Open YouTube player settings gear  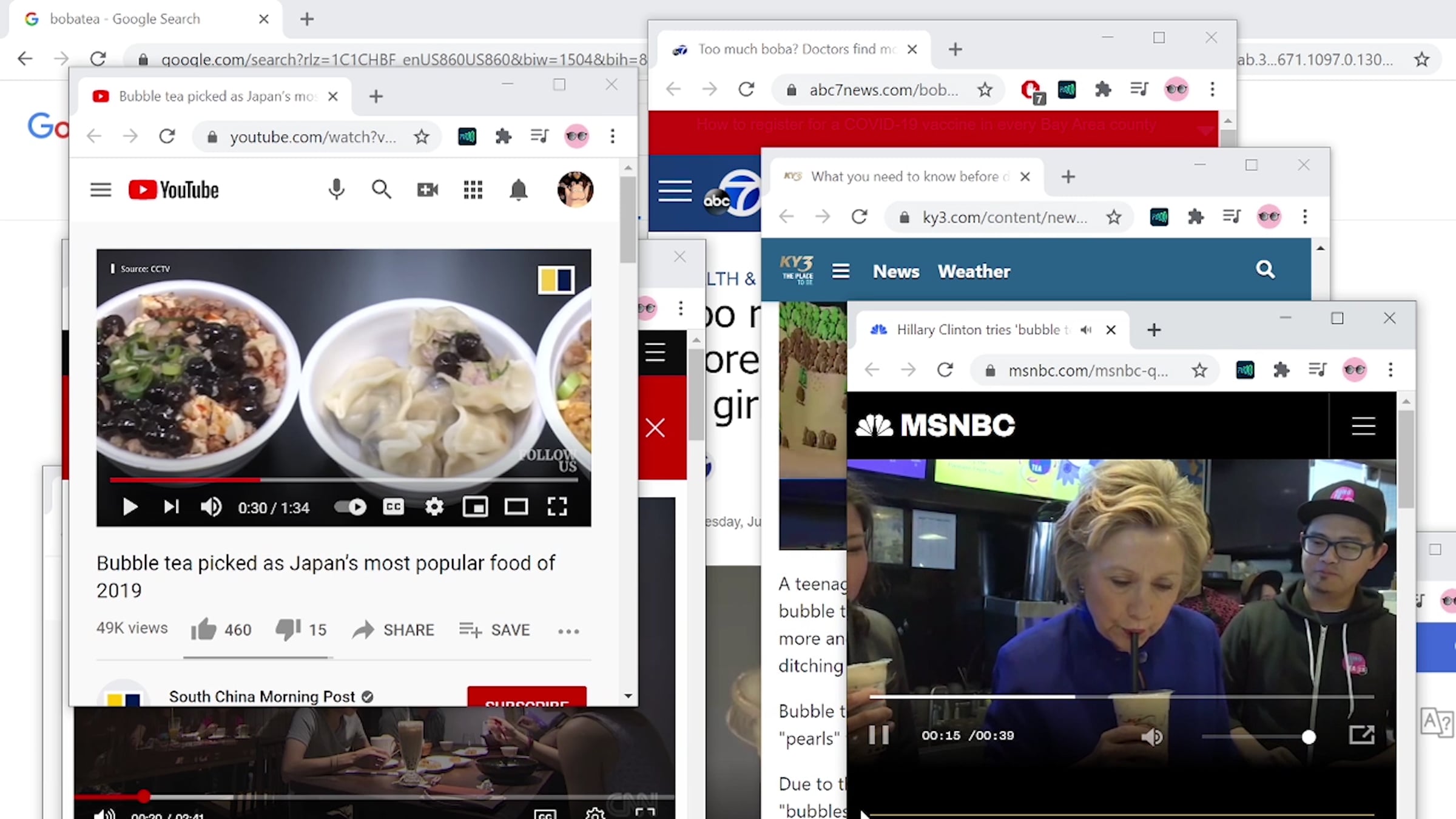click(434, 507)
